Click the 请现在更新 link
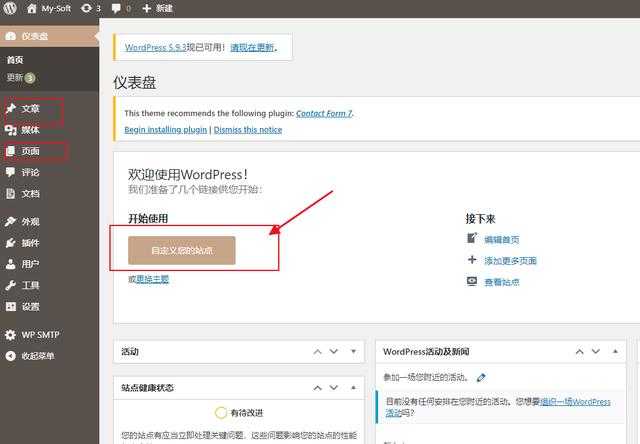The width and height of the screenshot is (640, 444). click(252, 47)
